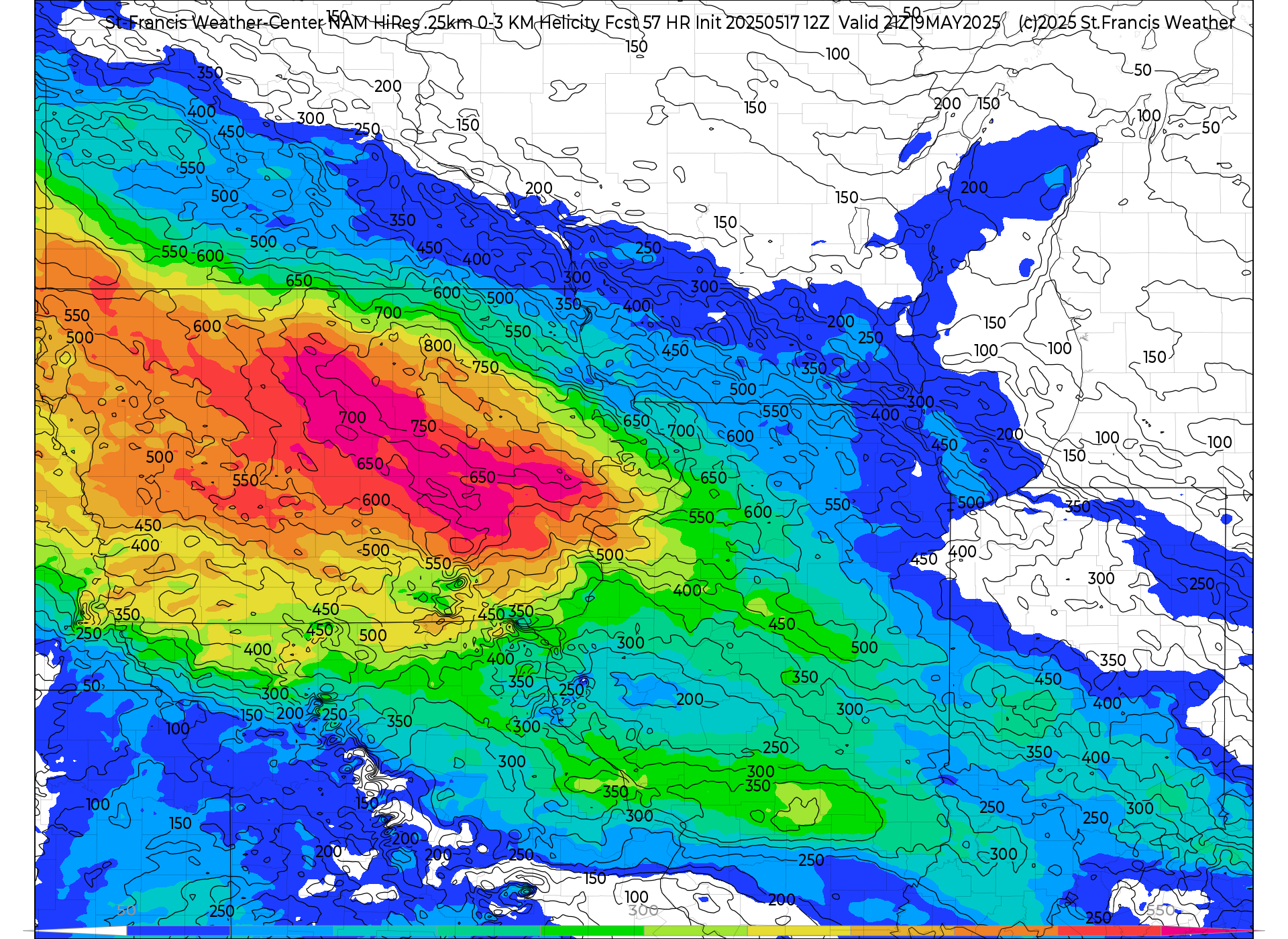1288x939 pixels.
Task: Click the 'NAM HiRes .25km' model label
Action: tap(400, 23)
